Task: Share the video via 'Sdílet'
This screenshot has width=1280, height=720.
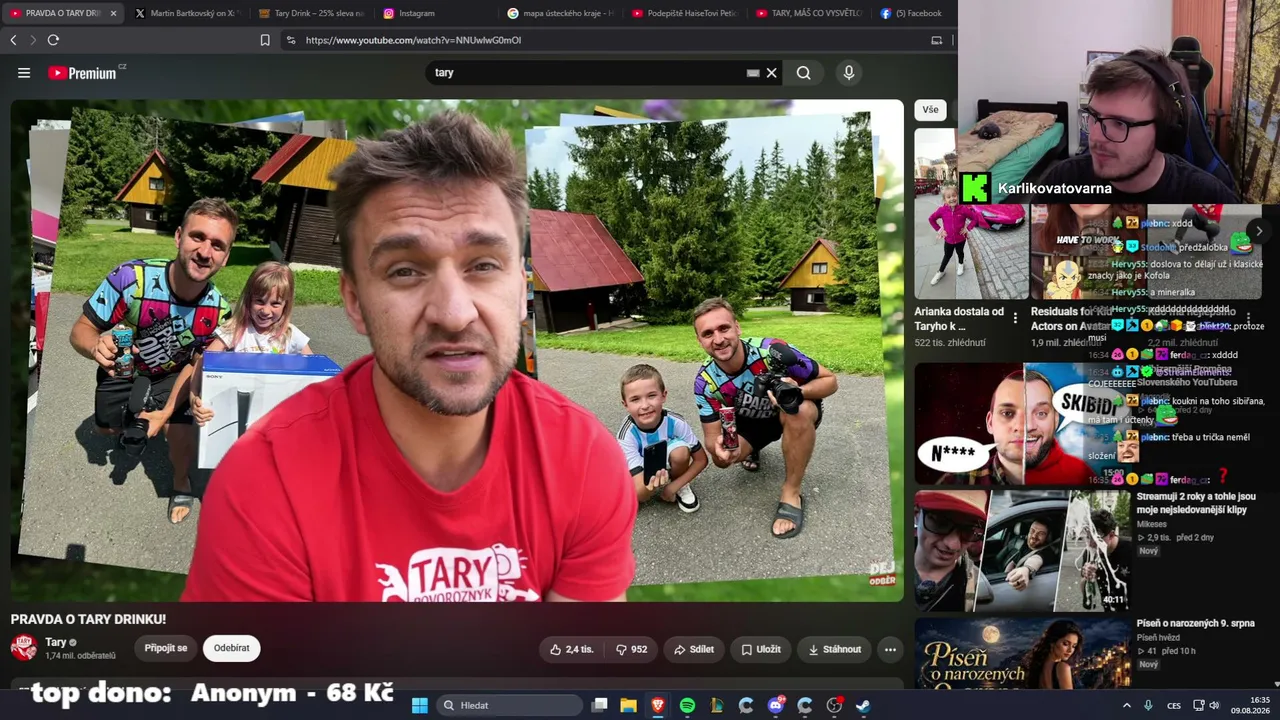Action: click(694, 649)
